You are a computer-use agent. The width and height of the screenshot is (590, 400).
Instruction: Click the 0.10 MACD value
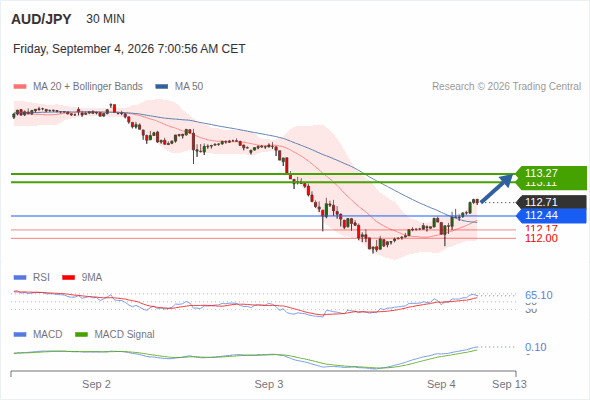(536, 347)
